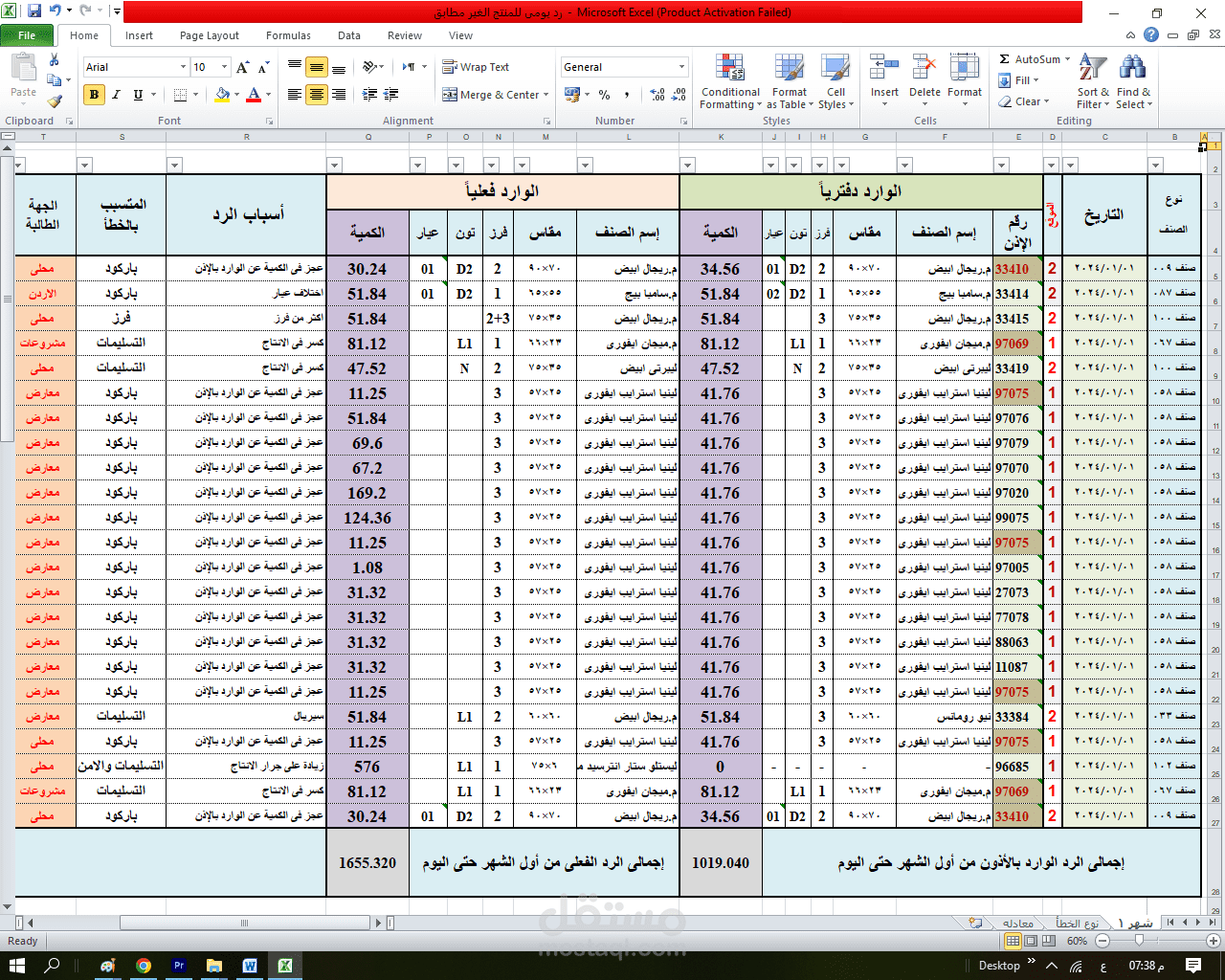Click the Paste clipboard icon
This screenshot has height=980, width=1225.
(x=23, y=69)
